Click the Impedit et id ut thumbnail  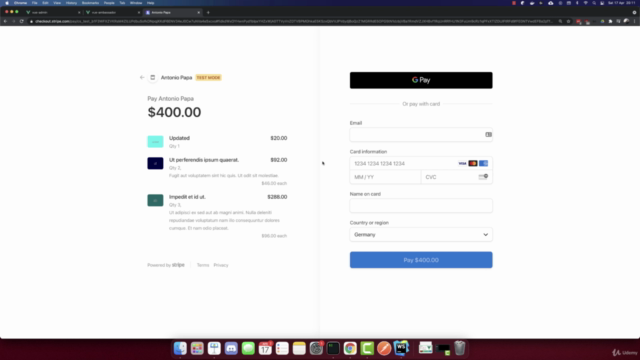point(155,200)
